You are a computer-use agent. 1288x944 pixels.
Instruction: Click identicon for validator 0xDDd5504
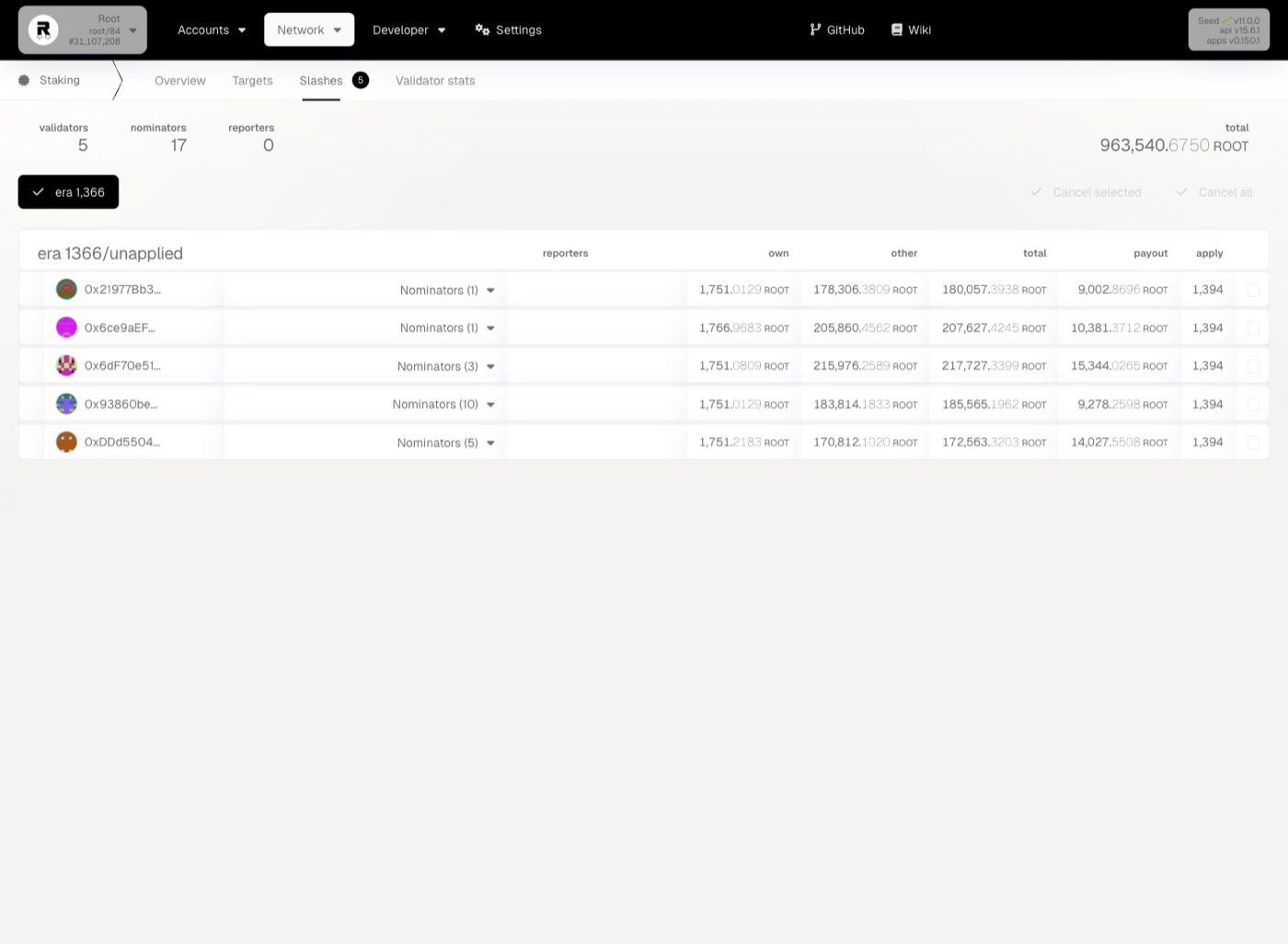click(x=66, y=442)
